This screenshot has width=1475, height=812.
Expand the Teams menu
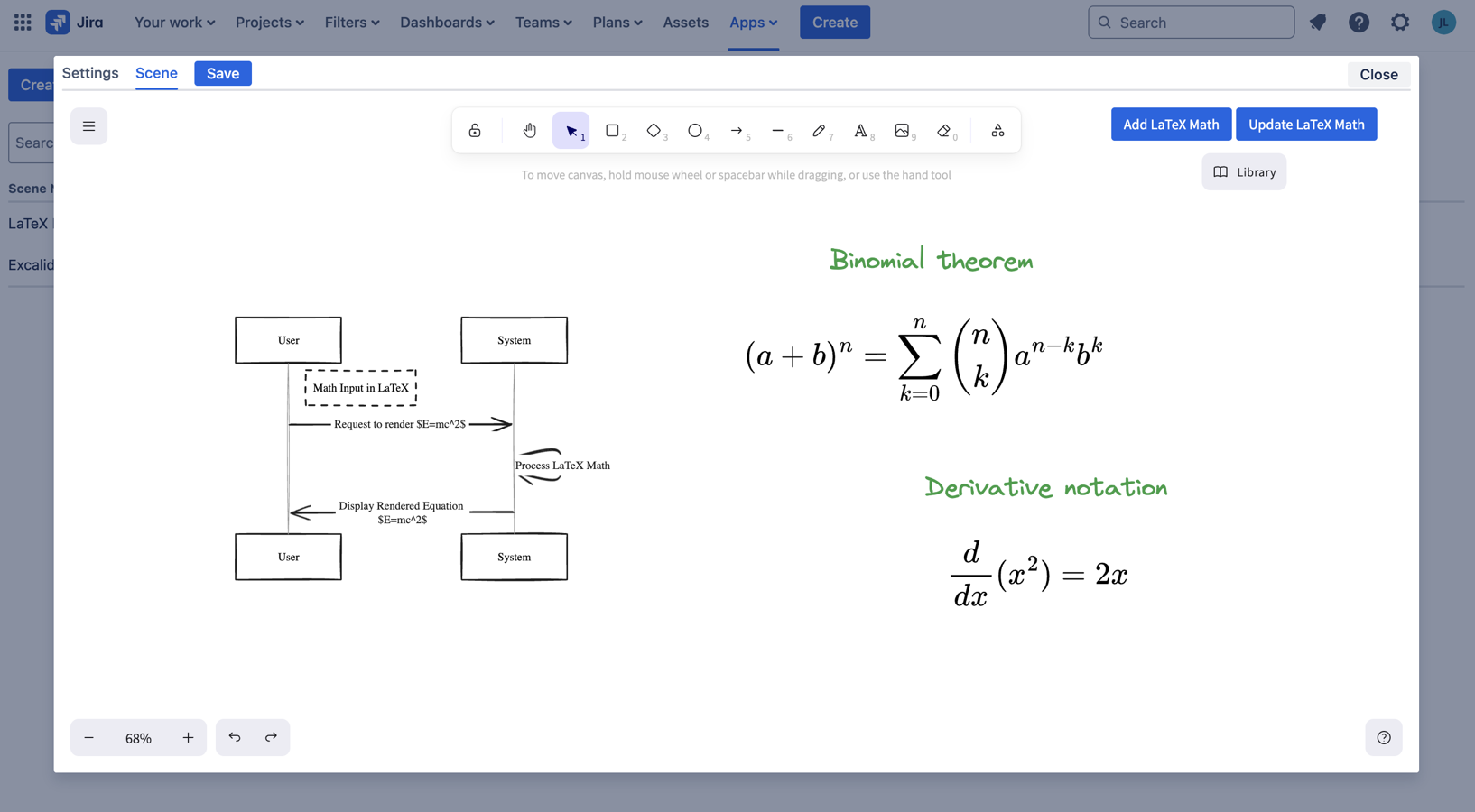click(543, 23)
